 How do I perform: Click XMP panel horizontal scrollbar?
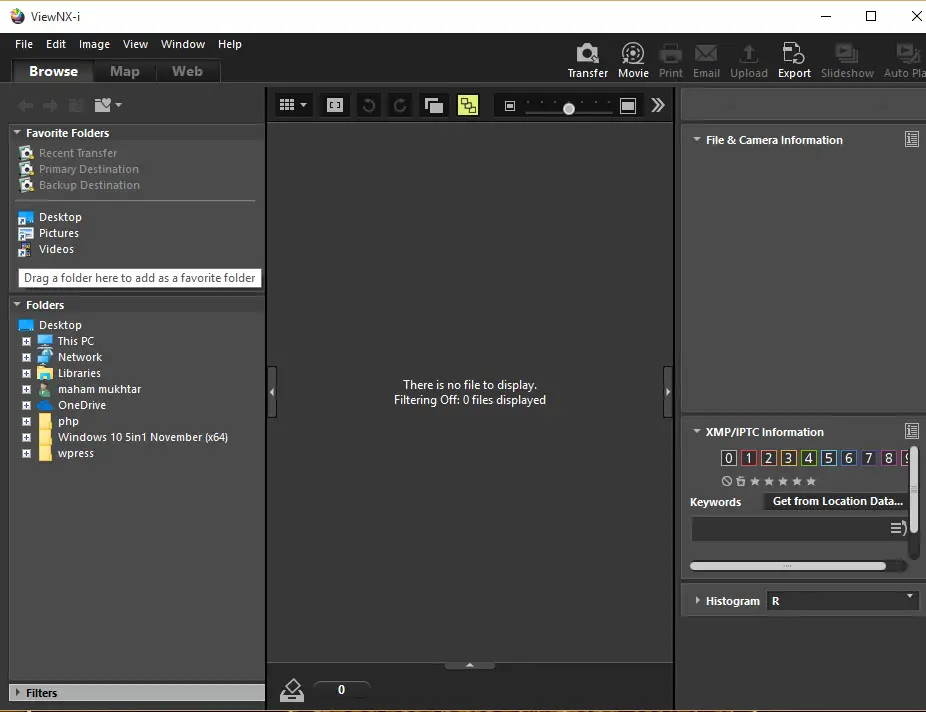coord(788,566)
